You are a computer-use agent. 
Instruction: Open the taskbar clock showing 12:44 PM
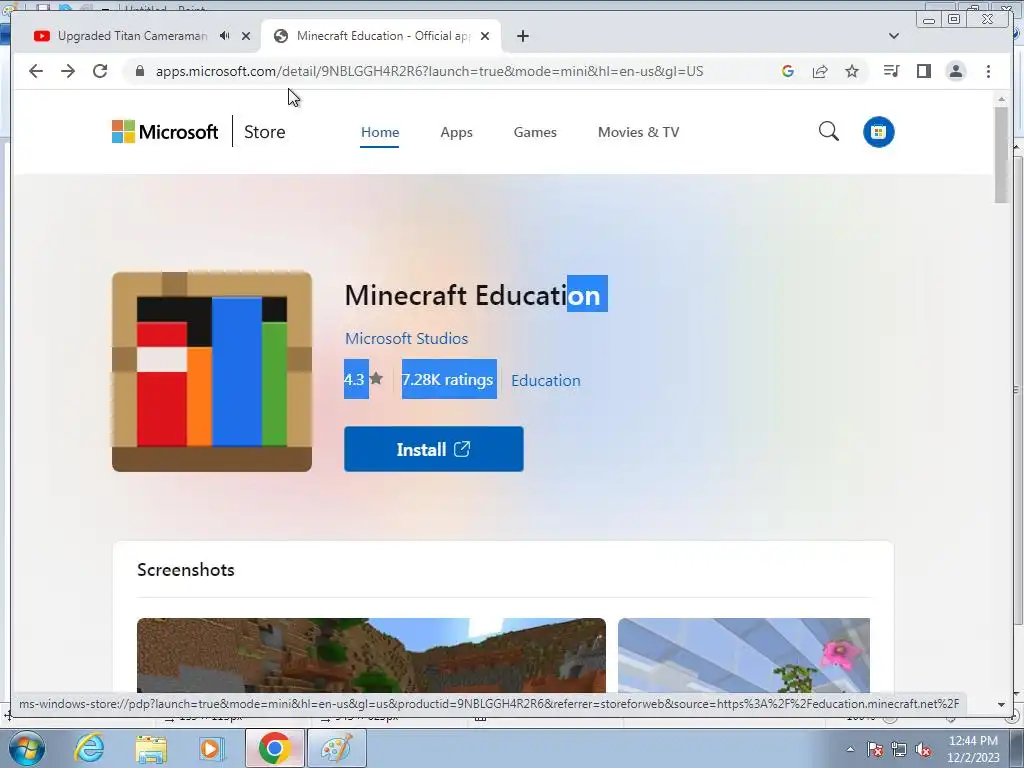(973, 748)
